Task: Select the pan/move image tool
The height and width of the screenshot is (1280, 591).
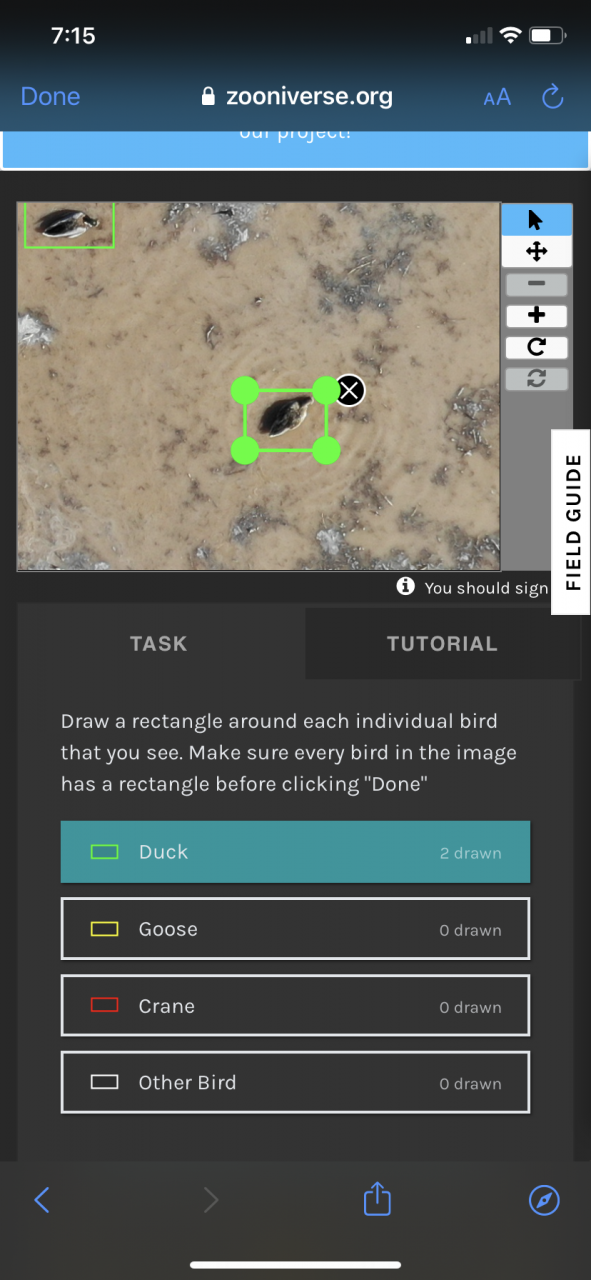Action: [536, 251]
